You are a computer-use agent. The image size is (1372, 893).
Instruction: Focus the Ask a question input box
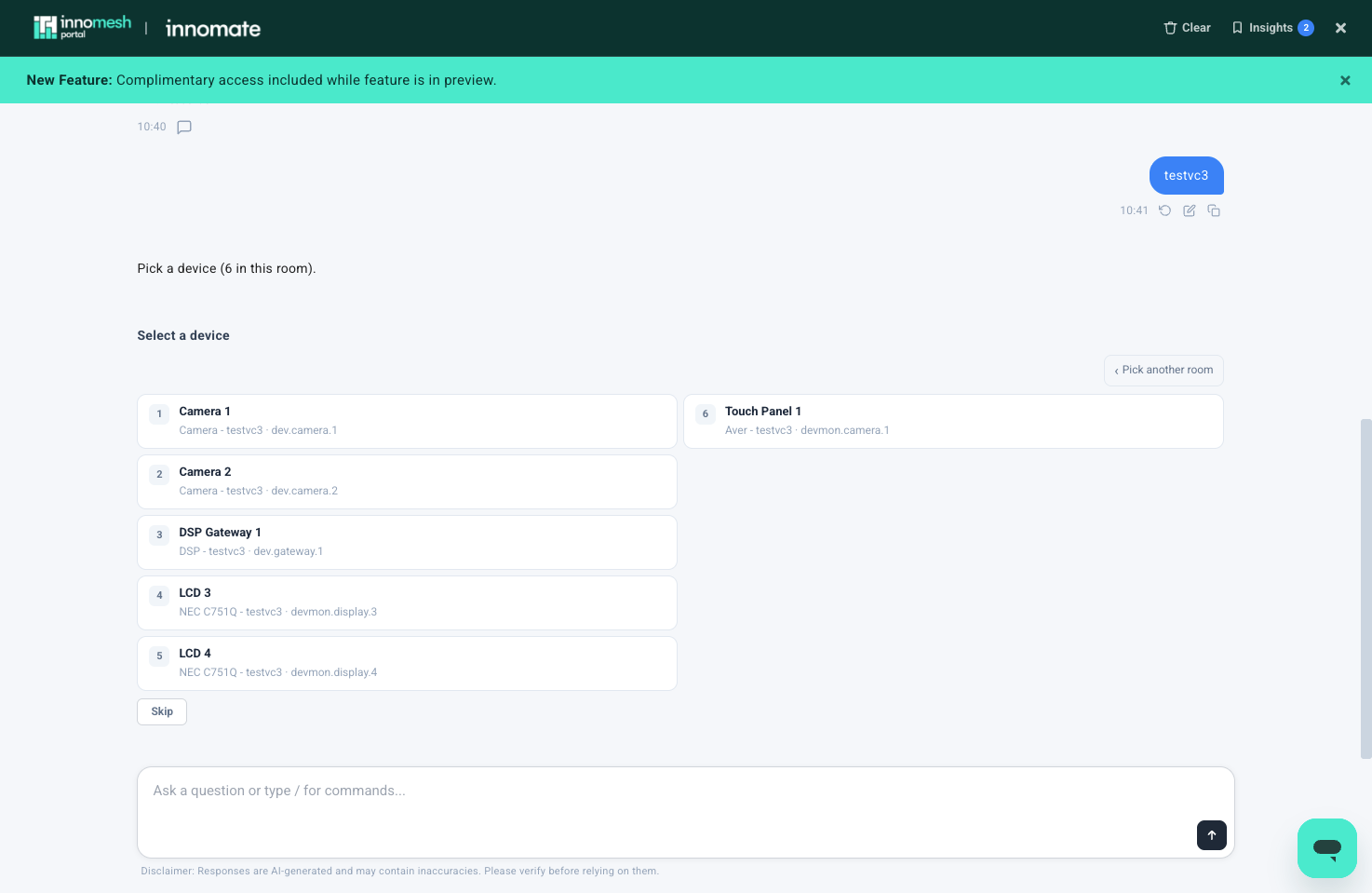pos(686,812)
